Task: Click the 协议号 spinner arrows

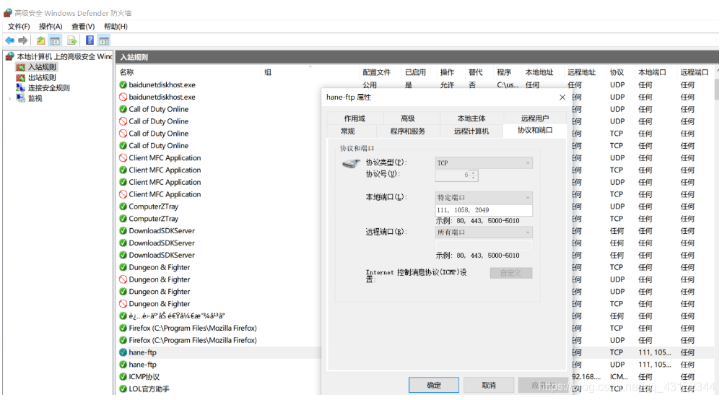Action: (473, 175)
